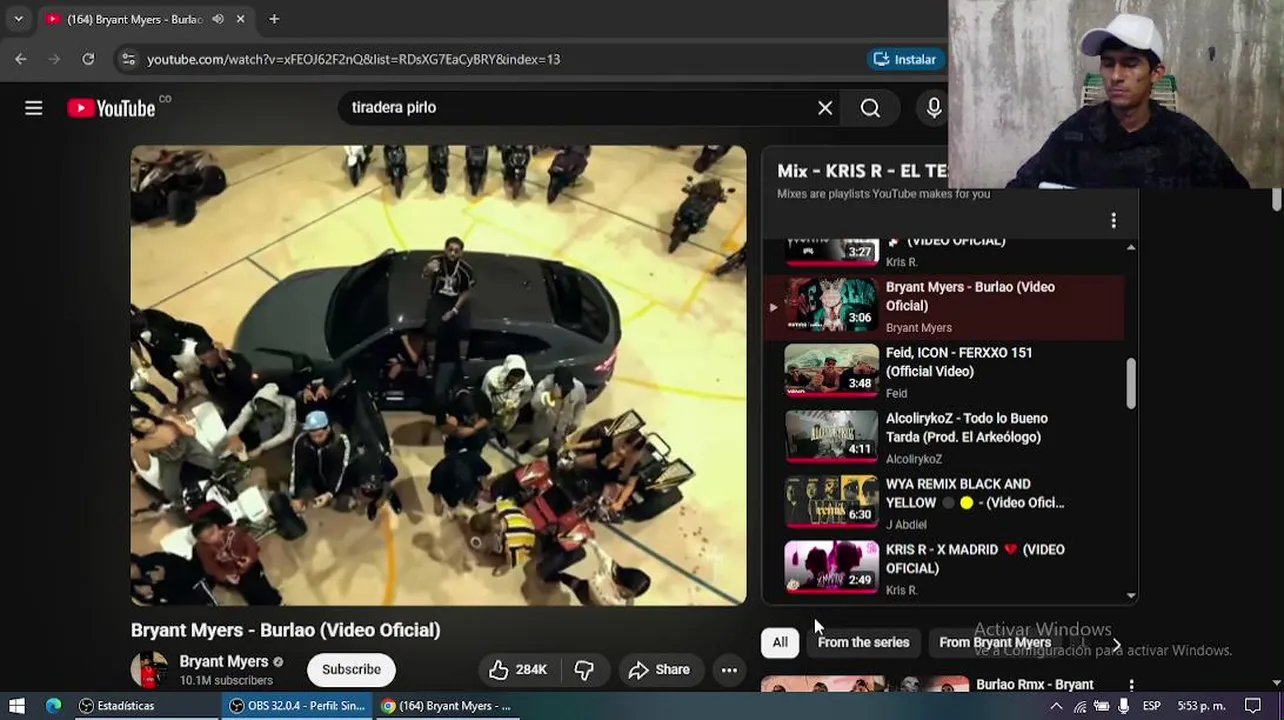Click WYA REMIX thumbnail with 6:30 duration
Viewport: 1284px width, 720px height.
point(831,502)
